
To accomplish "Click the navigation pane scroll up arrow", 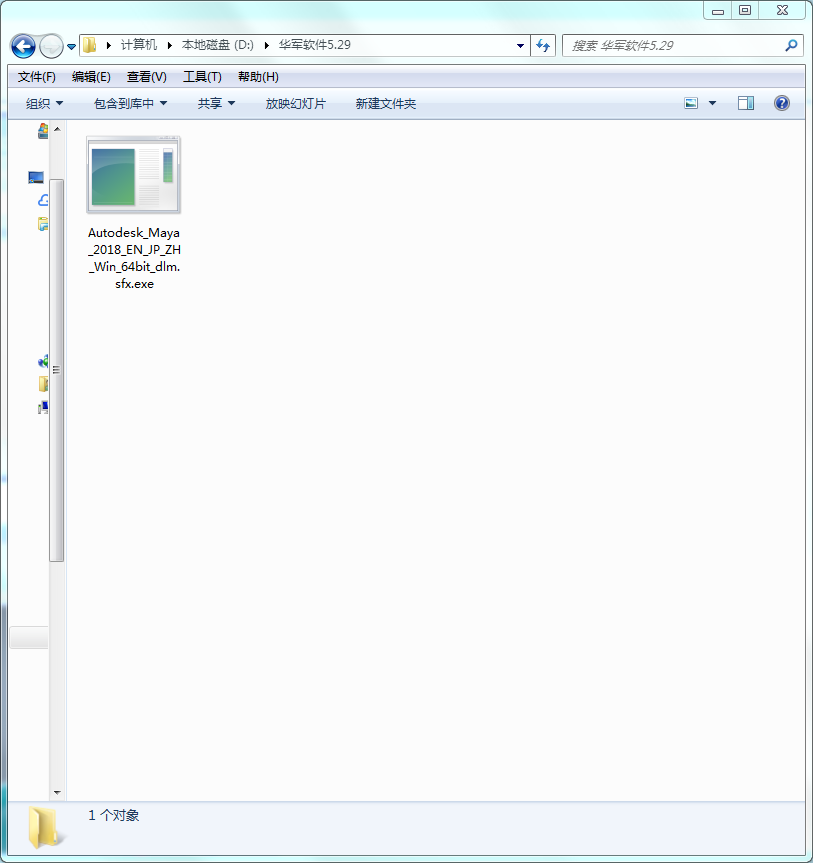I will coord(57,129).
